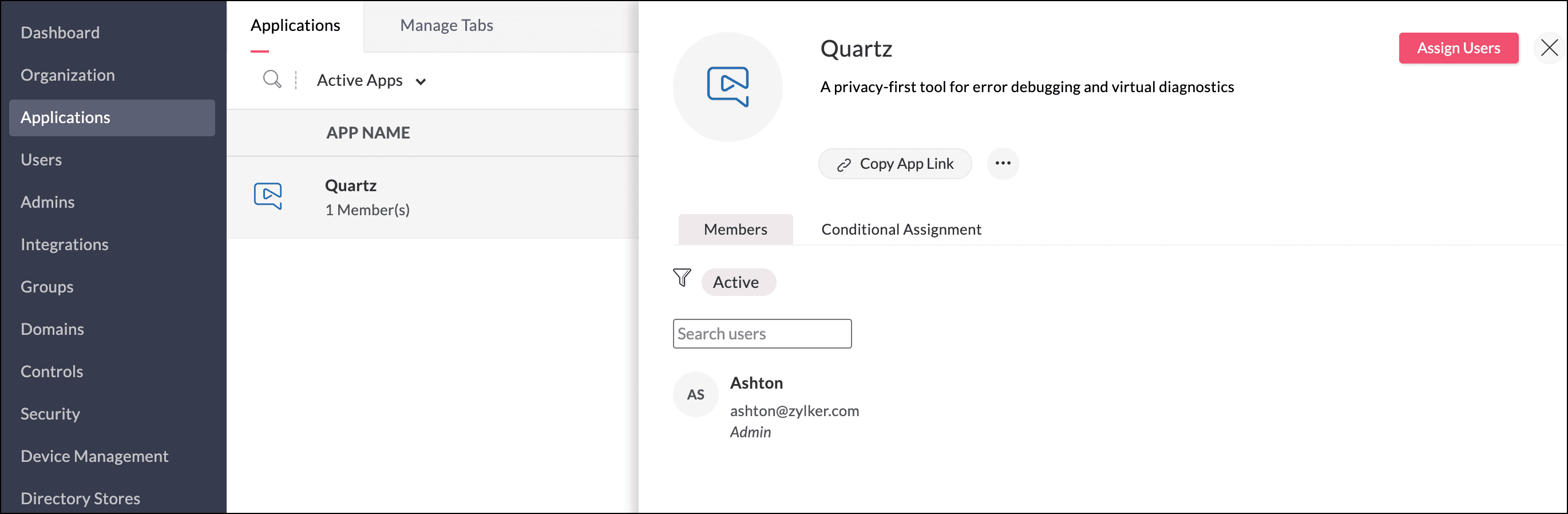Open Dashboard from the sidebar

[60, 32]
